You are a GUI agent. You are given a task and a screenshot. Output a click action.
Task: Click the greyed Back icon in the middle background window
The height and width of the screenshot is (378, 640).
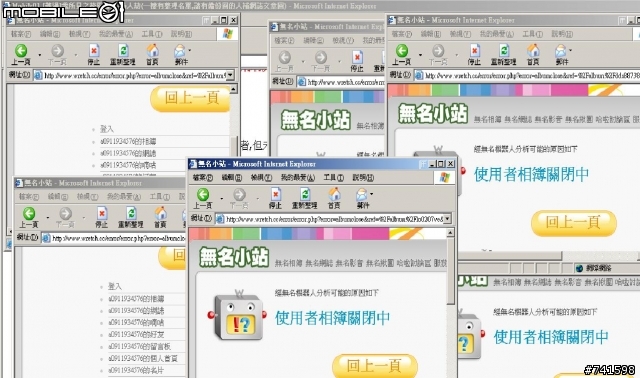284,58
